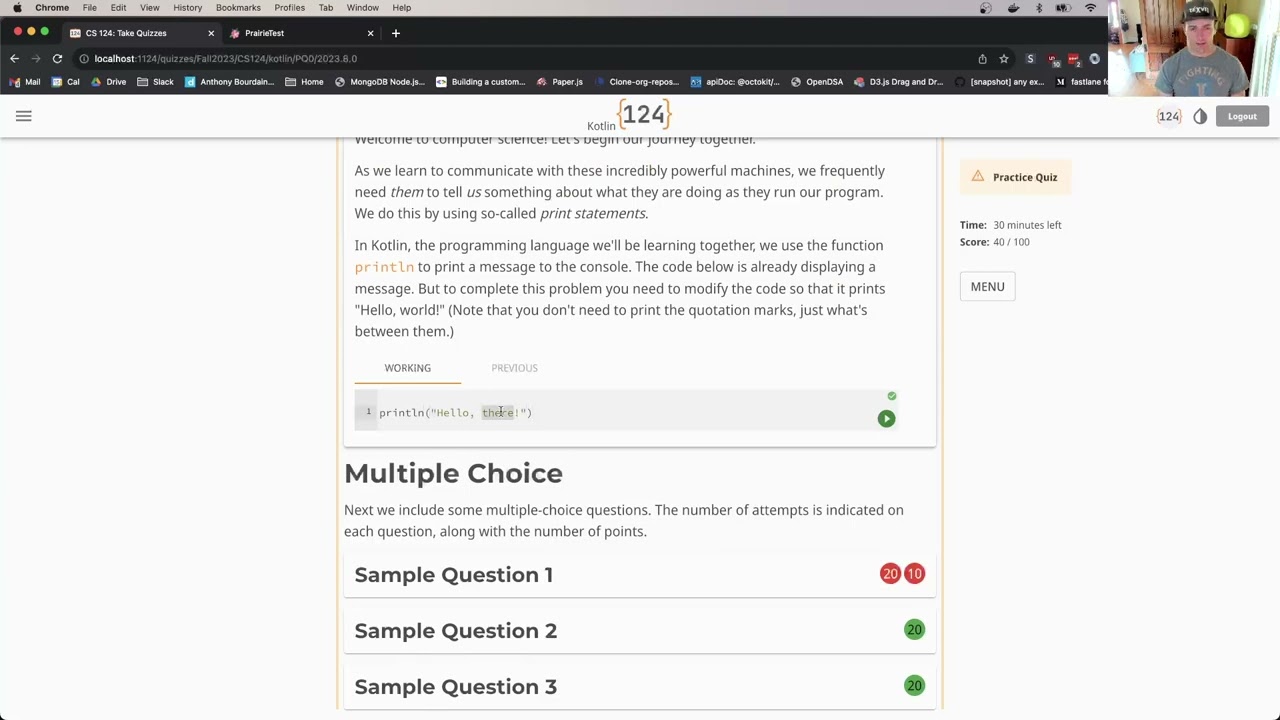This screenshot has width=1280, height=720.
Task: Open the apiDoc: @octokit bookmark
Action: click(x=734, y=82)
